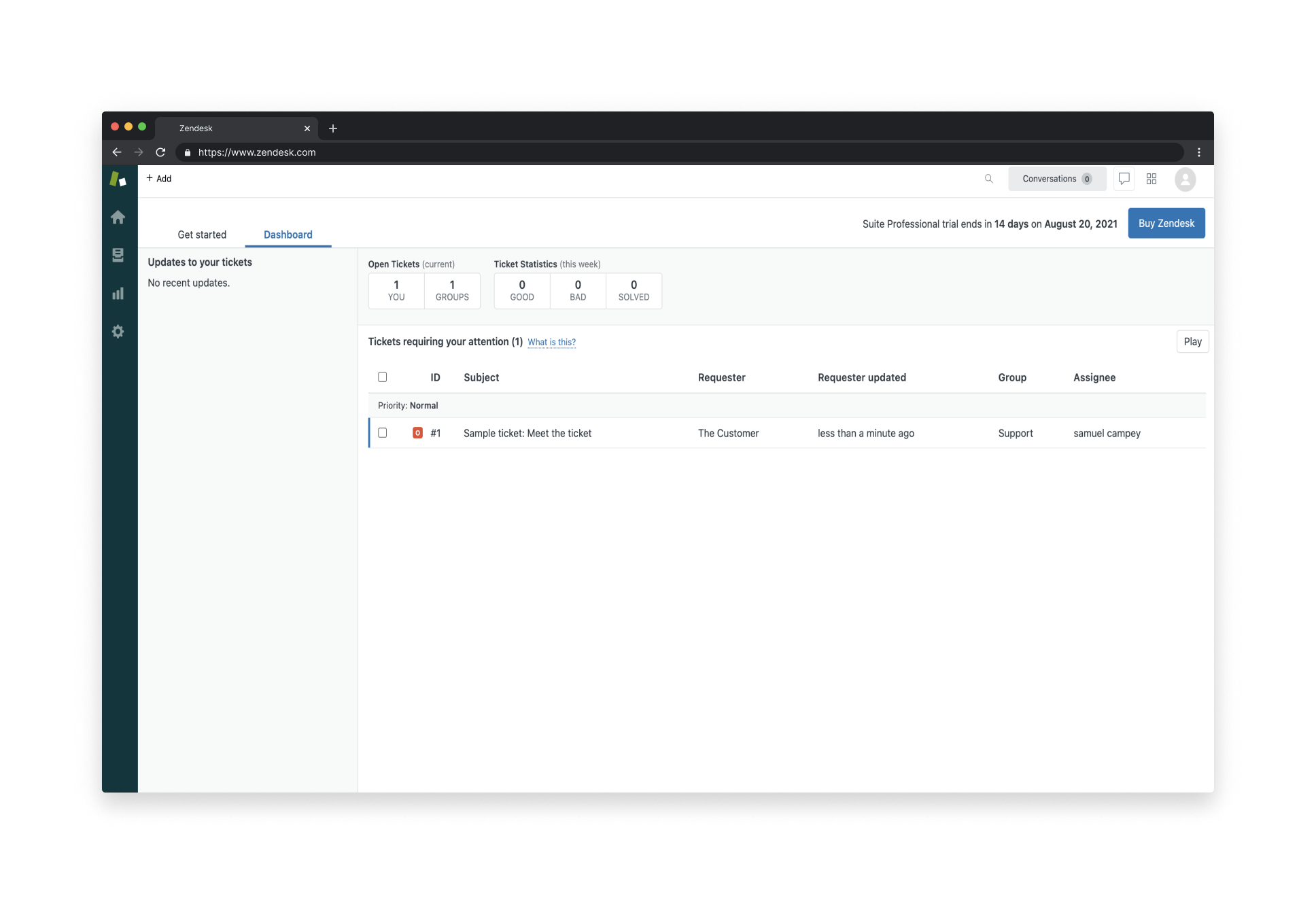This screenshot has height=904, width=1316.
Task: Close the Zendesk browser tab
Action: (307, 128)
